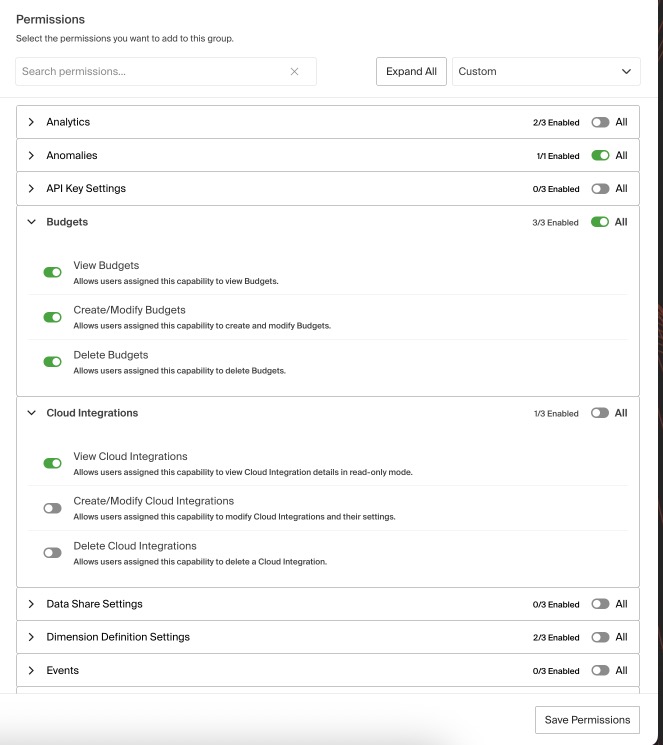The width and height of the screenshot is (663, 745).
Task: Collapse the Budgets section chevron
Action: [31, 222]
